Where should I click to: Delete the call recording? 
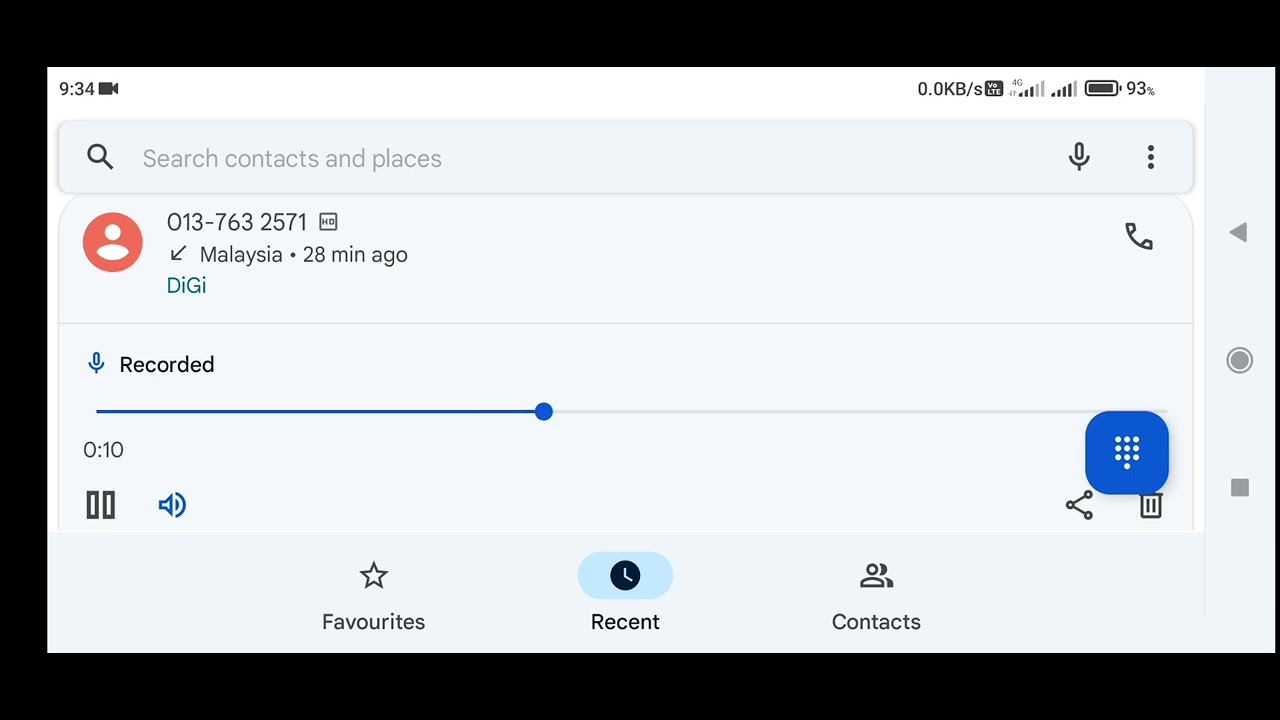click(x=1151, y=508)
